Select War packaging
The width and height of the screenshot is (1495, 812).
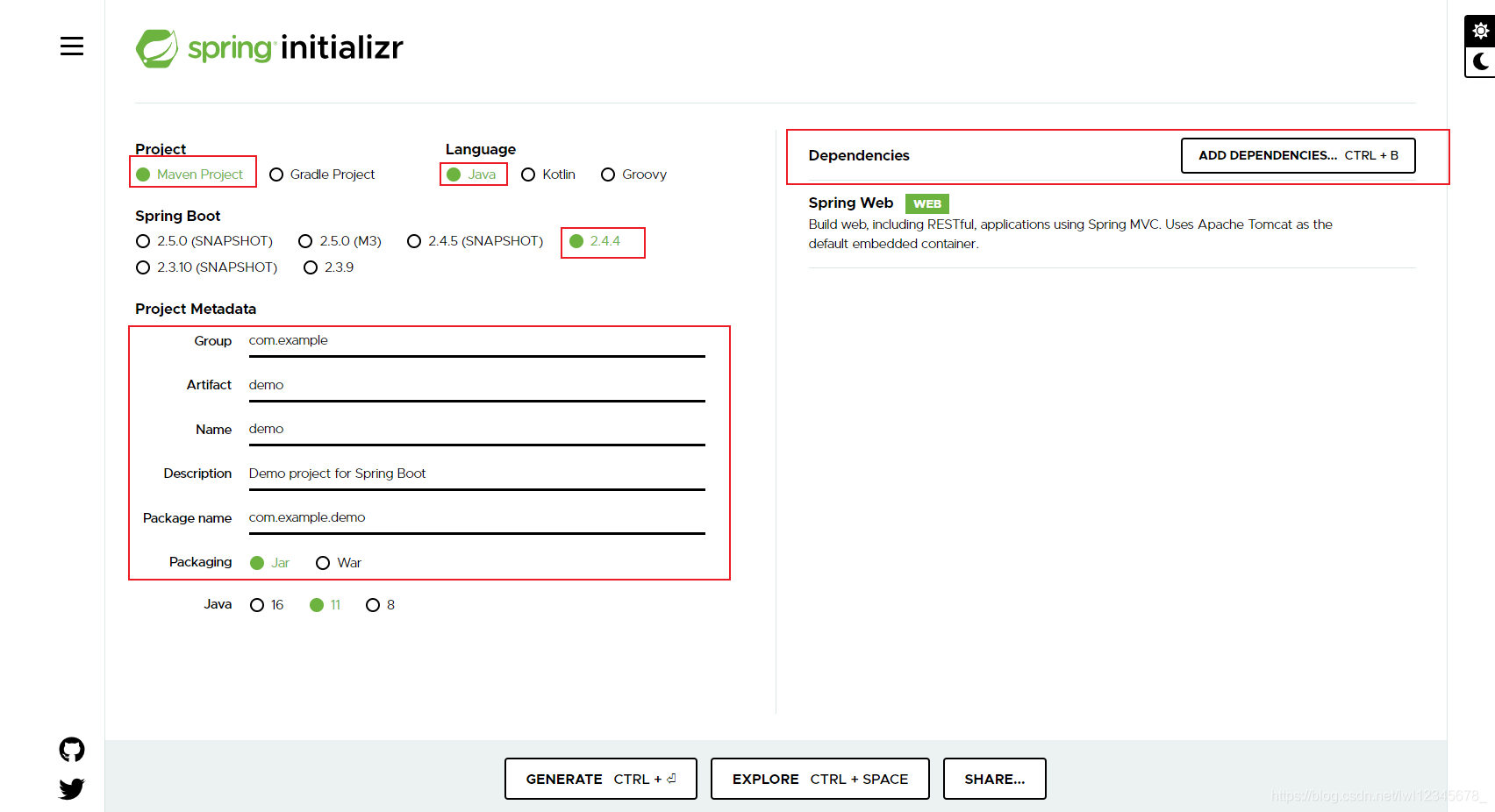pos(339,563)
